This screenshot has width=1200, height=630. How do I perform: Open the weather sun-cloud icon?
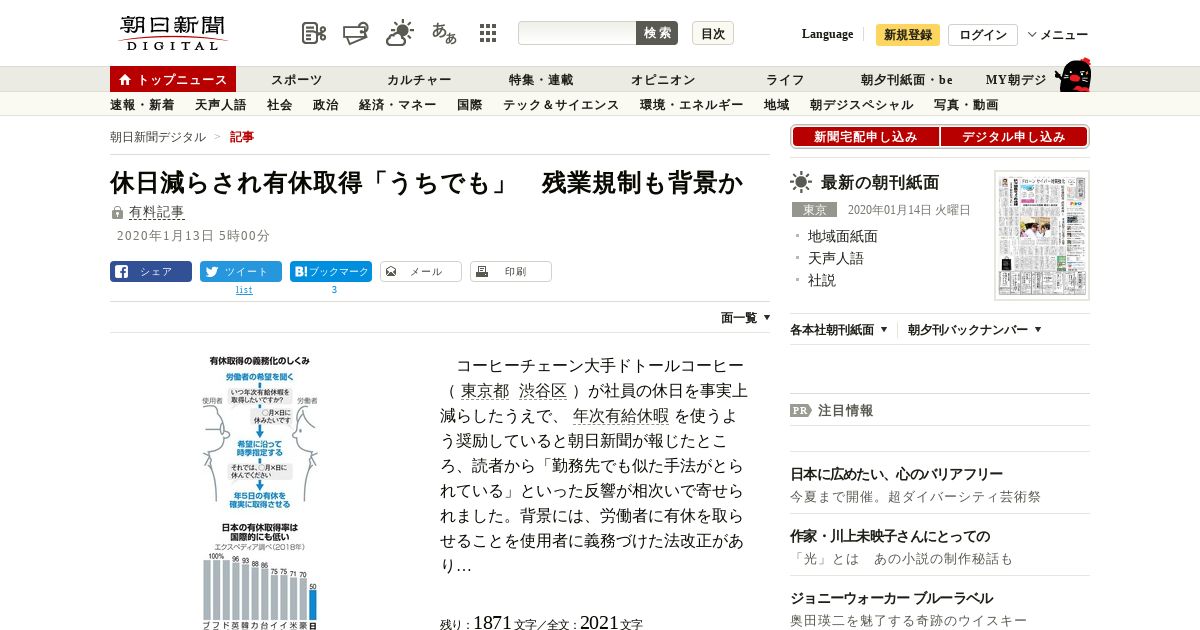click(400, 33)
